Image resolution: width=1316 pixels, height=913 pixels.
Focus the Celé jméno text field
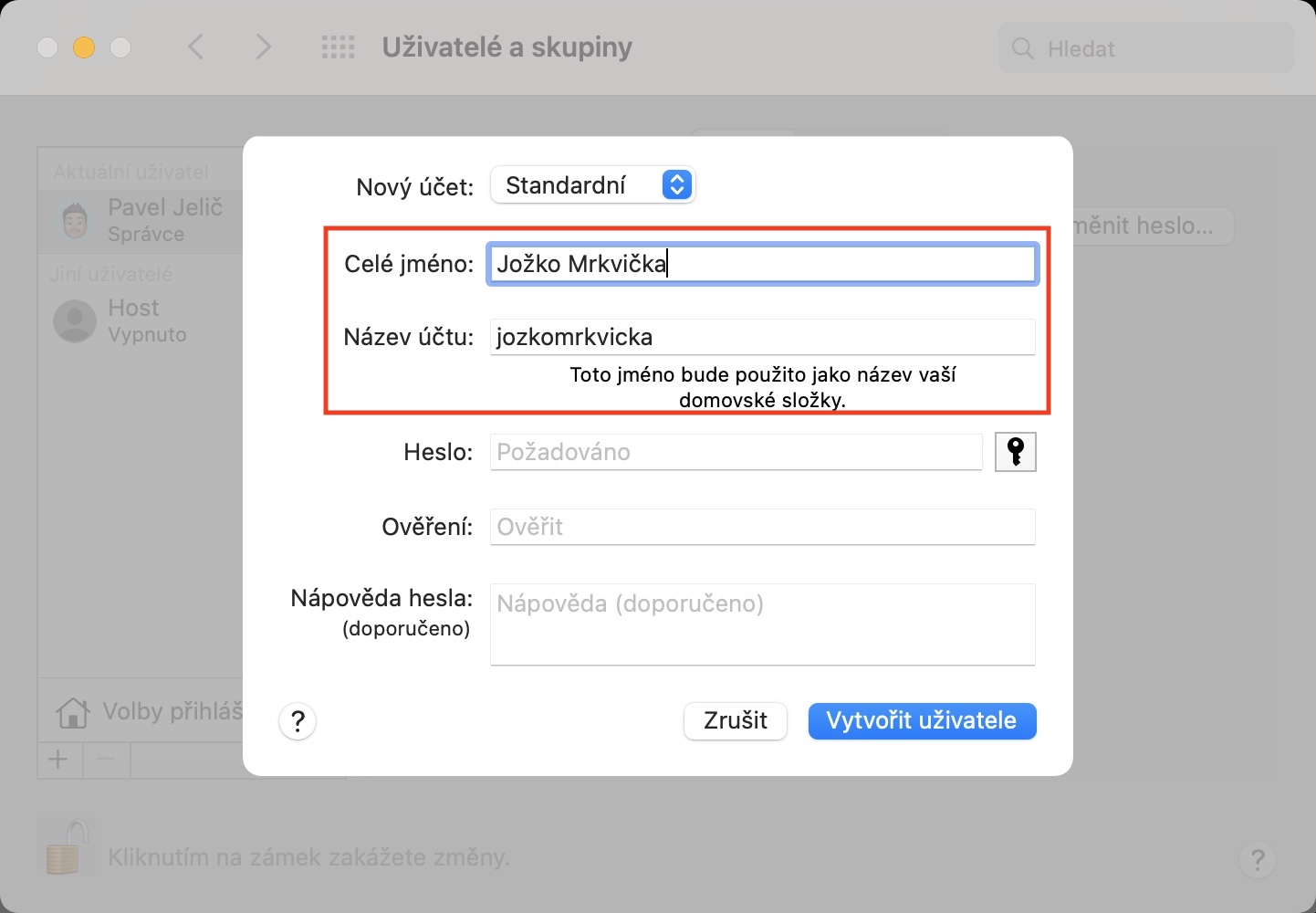point(762,265)
